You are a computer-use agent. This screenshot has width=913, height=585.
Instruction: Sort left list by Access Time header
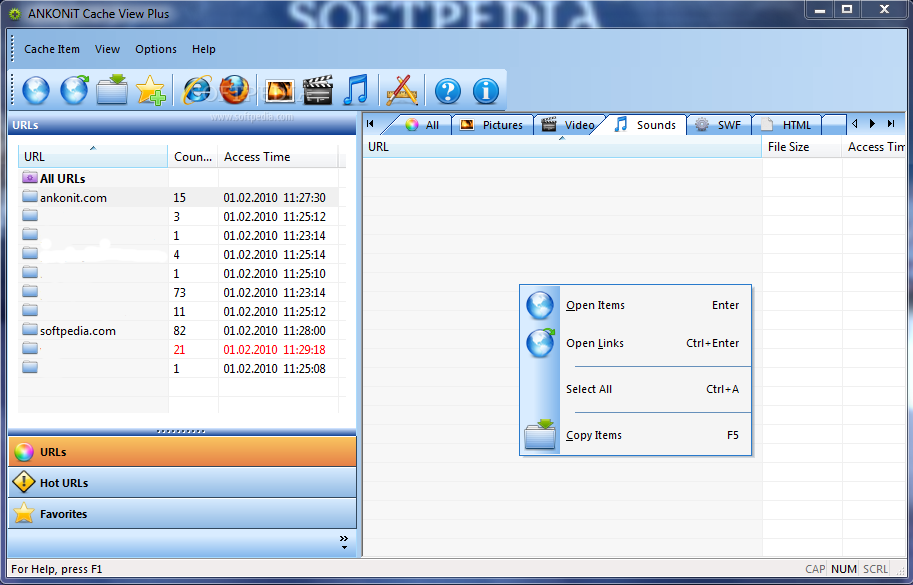tap(278, 157)
